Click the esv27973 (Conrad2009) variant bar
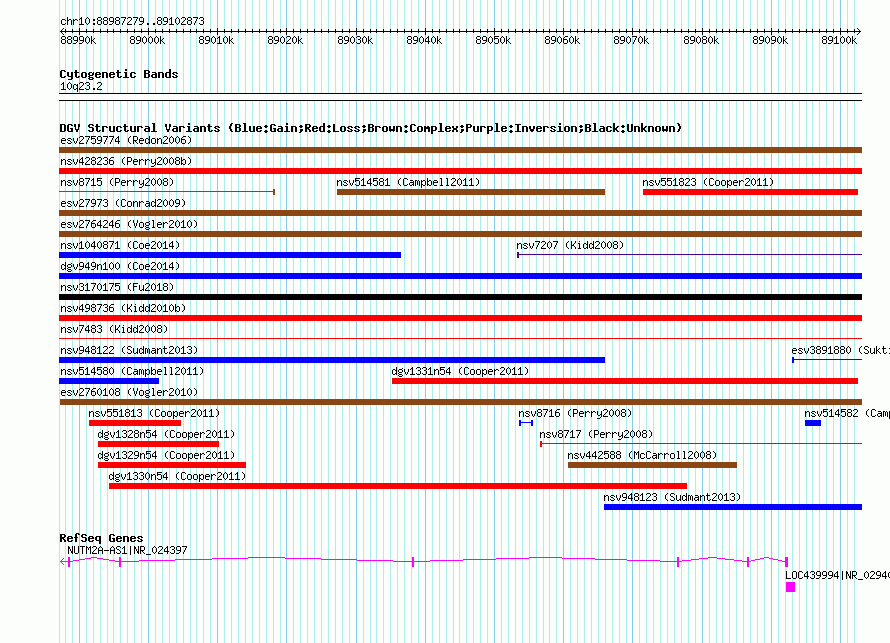This screenshot has width=890, height=643. (460, 213)
